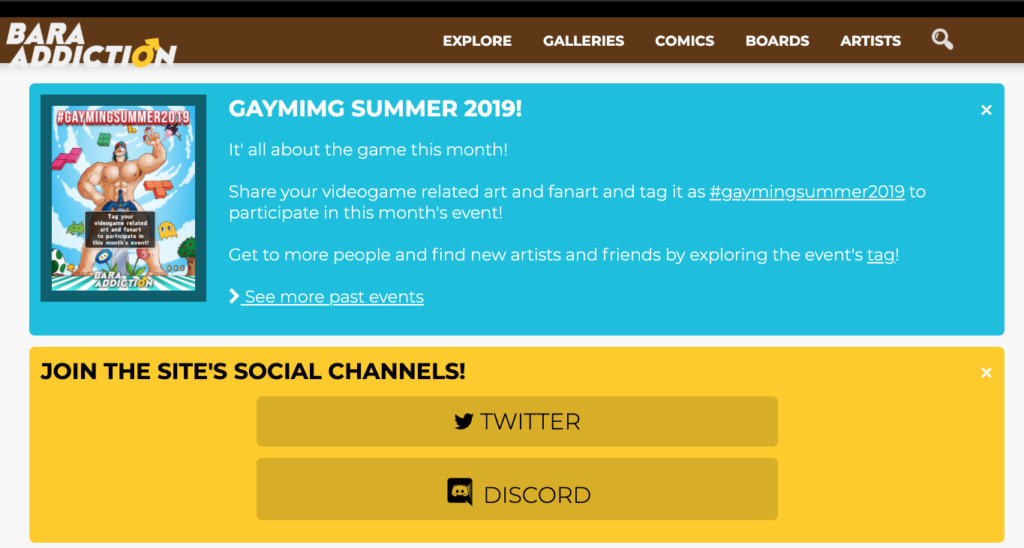Click the Bara Addiction logo
Viewport: 1024px width, 548px height.
click(x=91, y=44)
